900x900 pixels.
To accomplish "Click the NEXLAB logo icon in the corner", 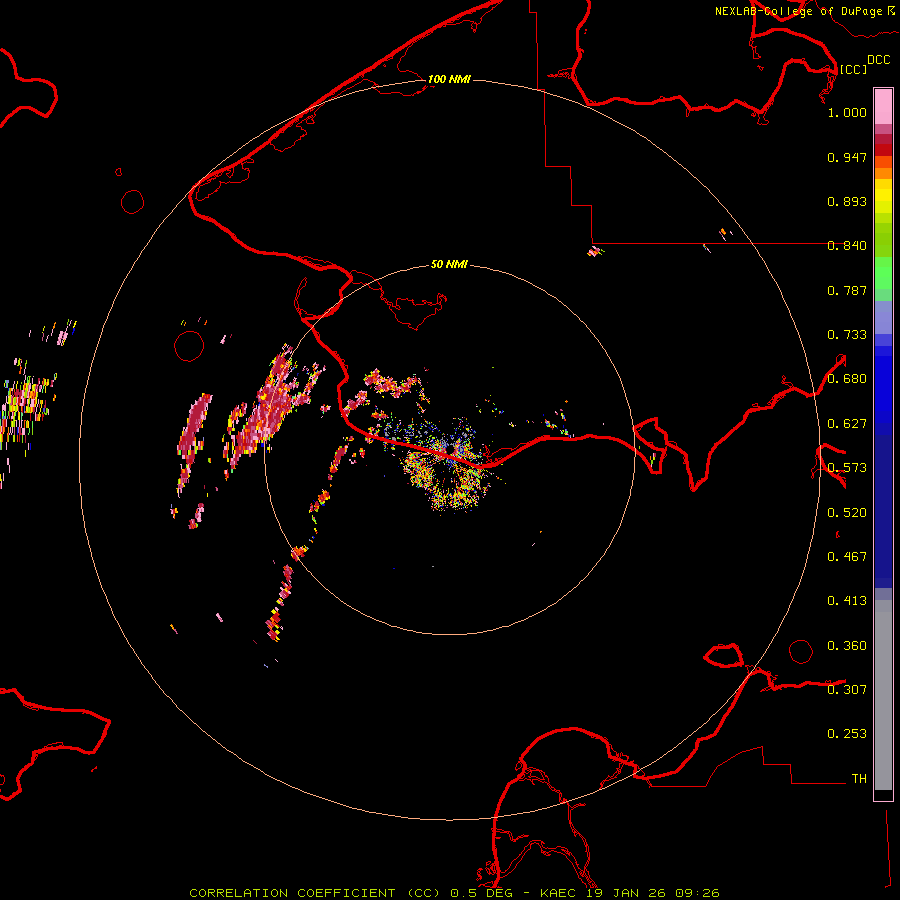I will coord(891,9).
